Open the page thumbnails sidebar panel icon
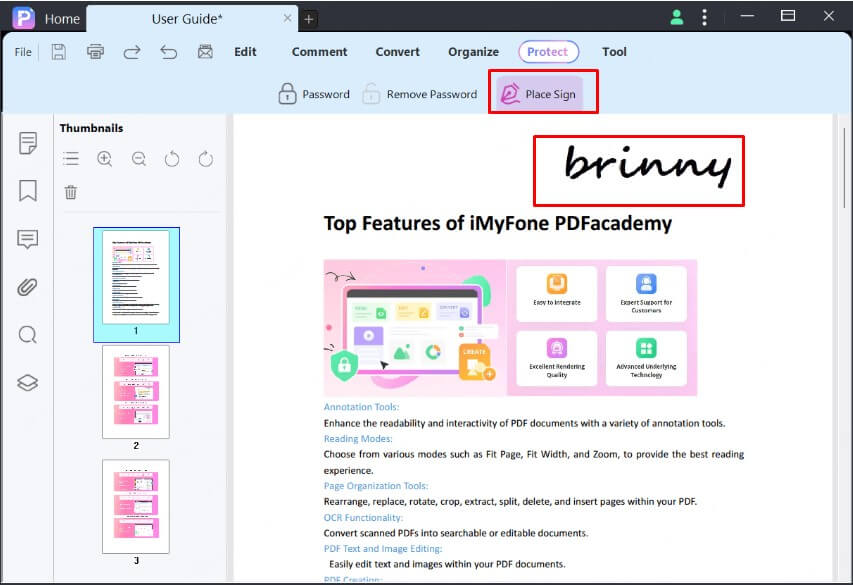The image size is (853, 585). pos(28,143)
